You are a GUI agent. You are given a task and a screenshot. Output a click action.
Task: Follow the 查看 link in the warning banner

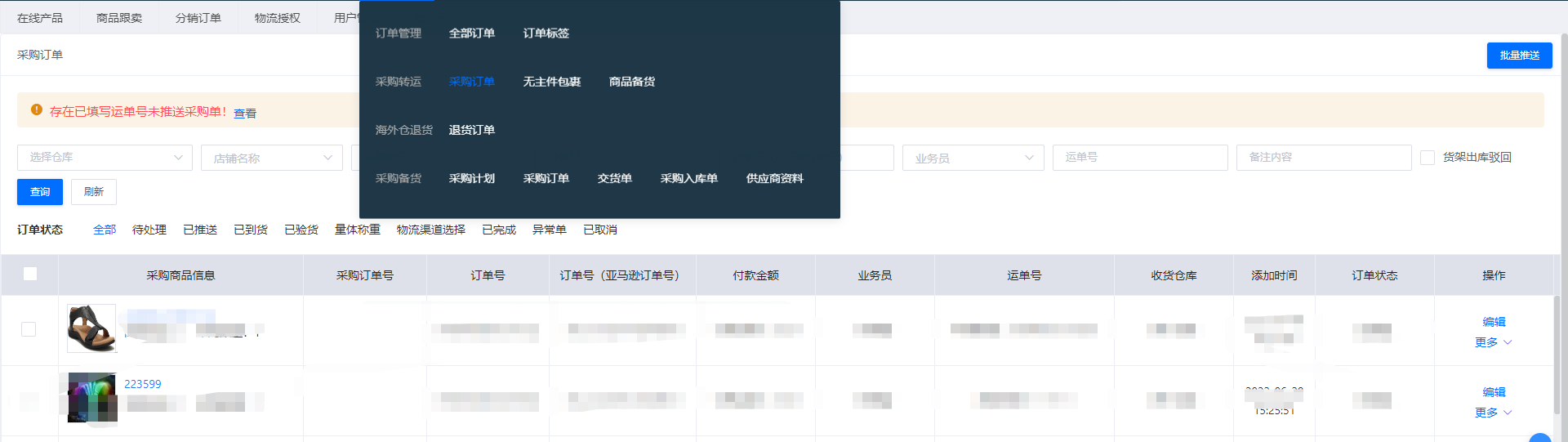(x=245, y=114)
